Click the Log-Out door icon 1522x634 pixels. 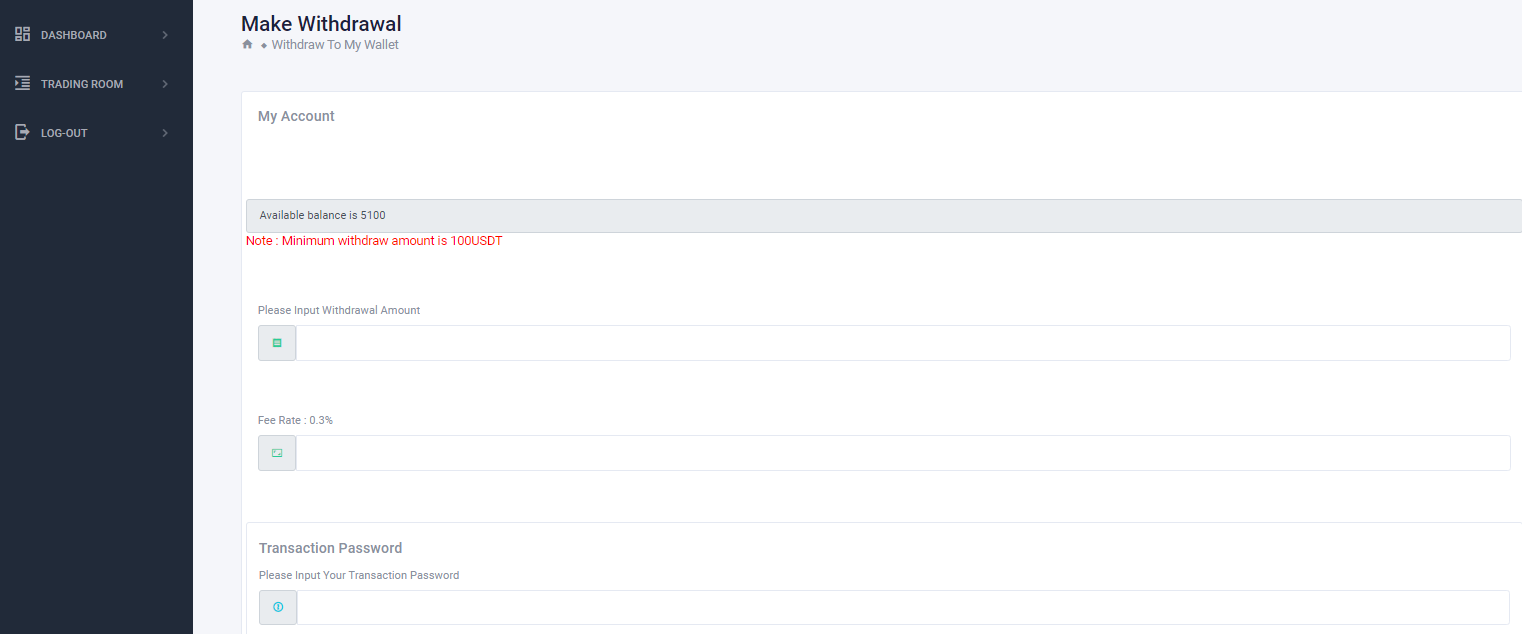point(22,132)
